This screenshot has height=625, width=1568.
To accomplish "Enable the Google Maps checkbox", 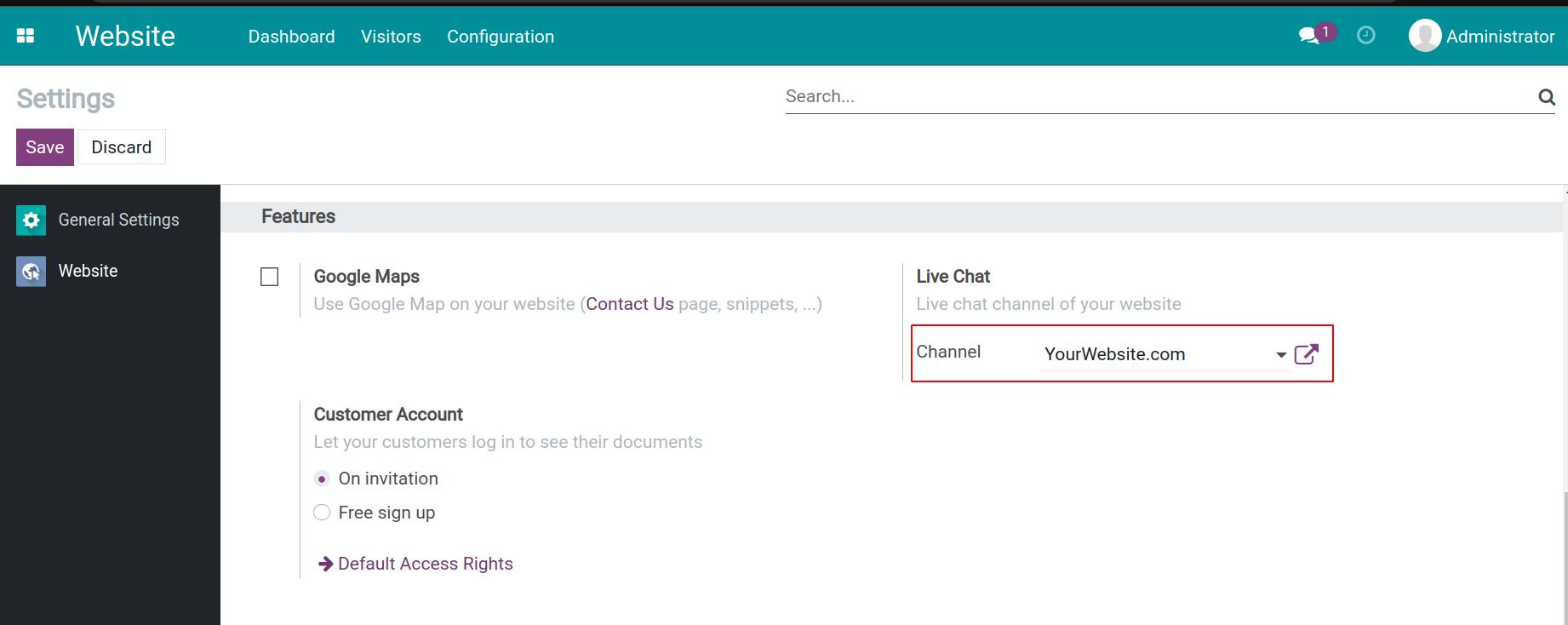I will [269, 276].
